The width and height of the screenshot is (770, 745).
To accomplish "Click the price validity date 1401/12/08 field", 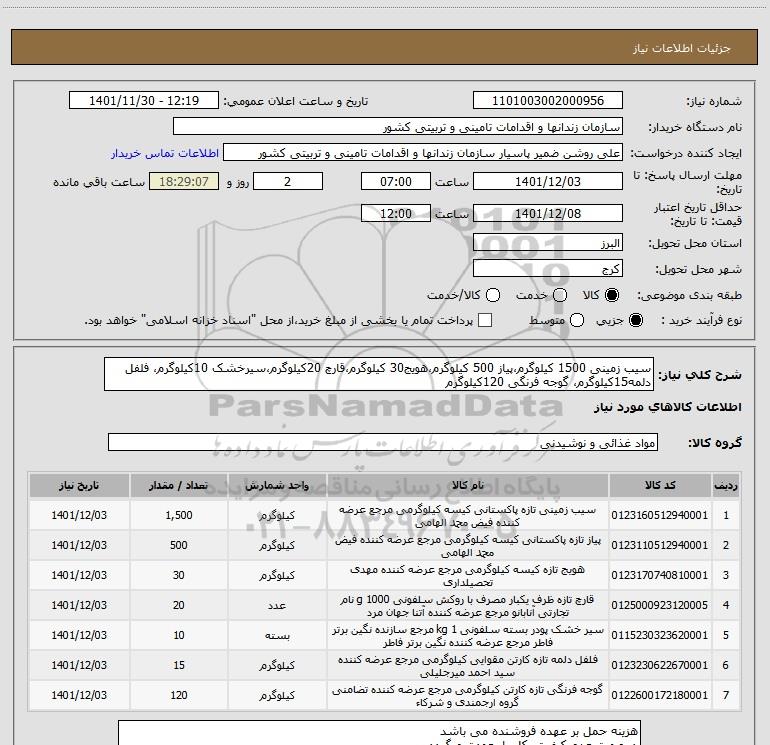I will pyautogui.click(x=548, y=213).
